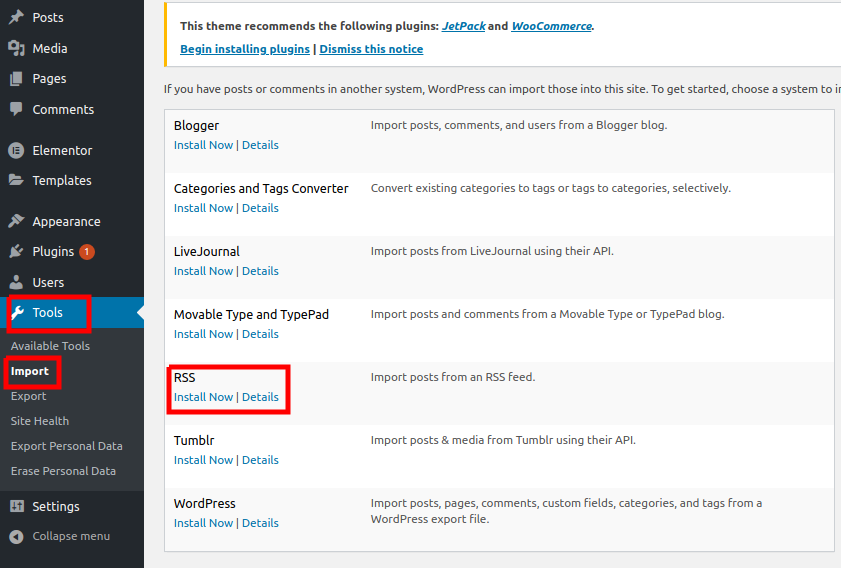Click the Settings sliders icon
841x568 pixels.
coord(16,507)
